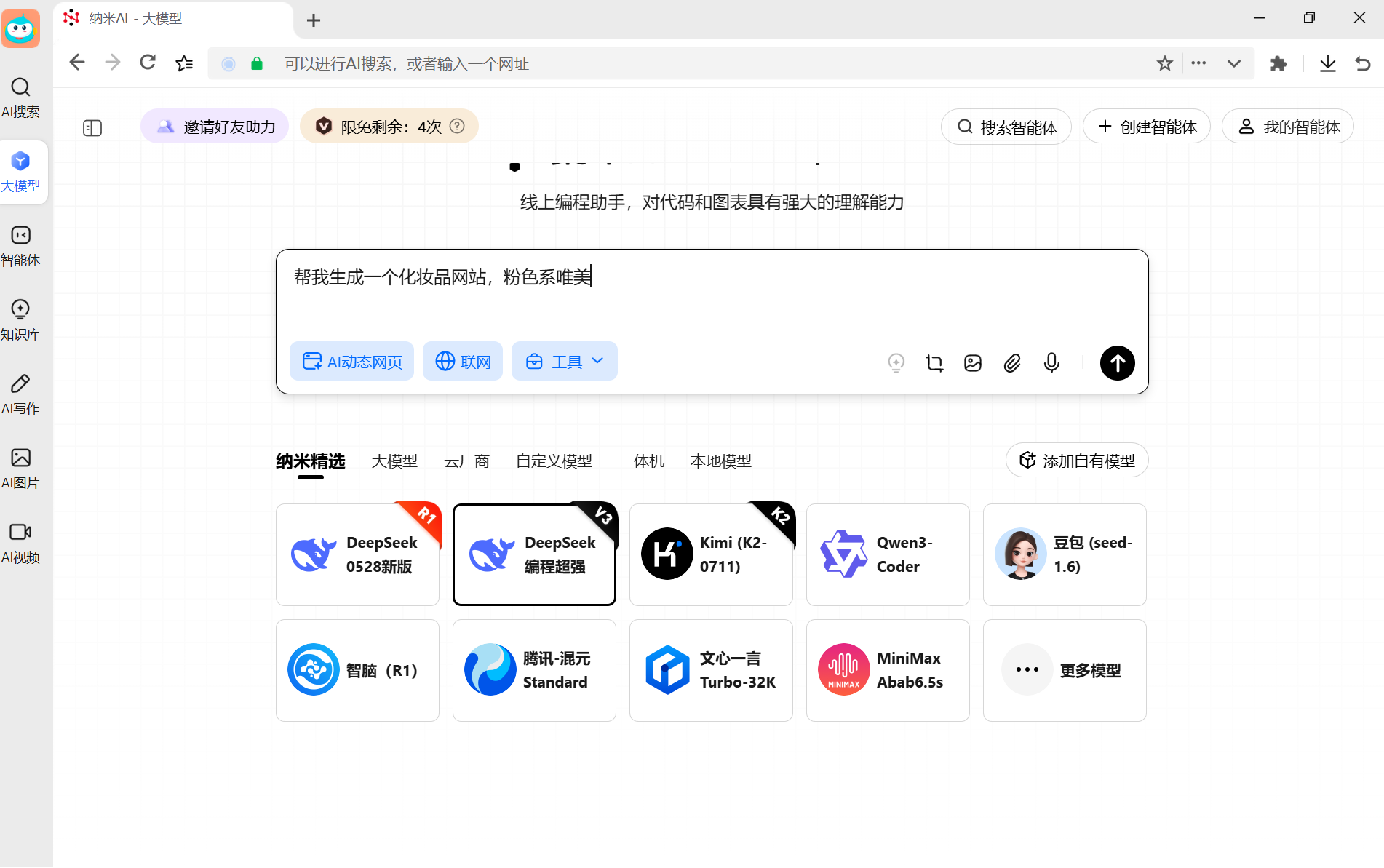Image resolution: width=1384 pixels, height=868 pixels.
Task: Start voice input with the microphone icon
Action: [x=1051, y=362]
